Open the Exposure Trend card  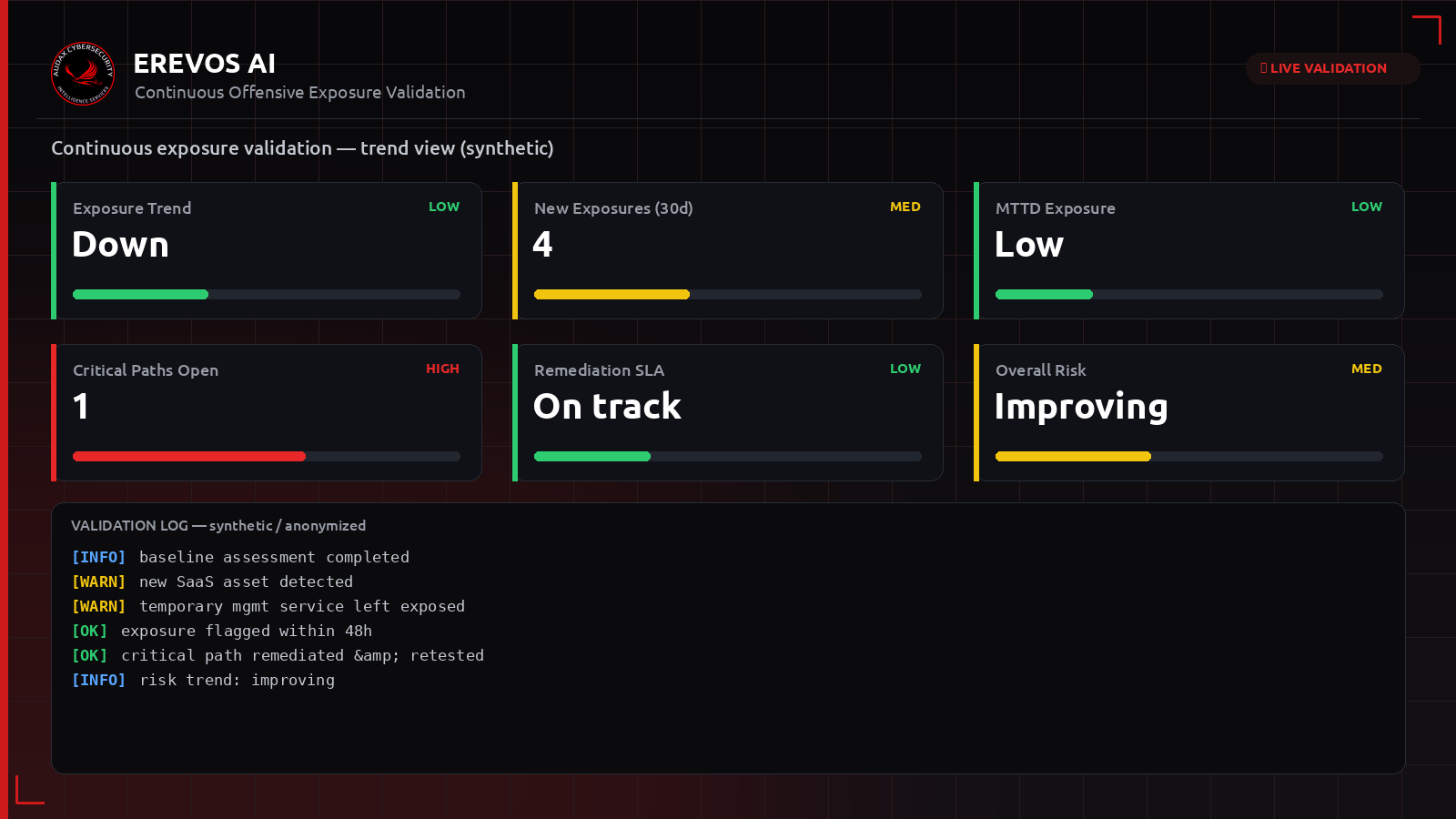pos(267,251)
